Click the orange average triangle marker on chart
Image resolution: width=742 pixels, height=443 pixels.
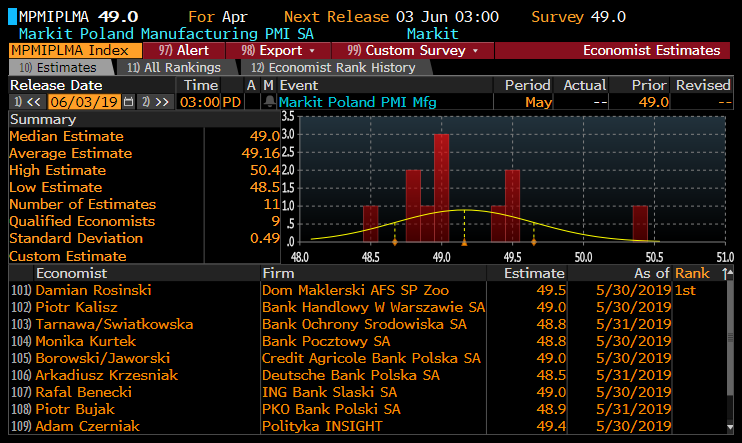click(x=464, y=243)
